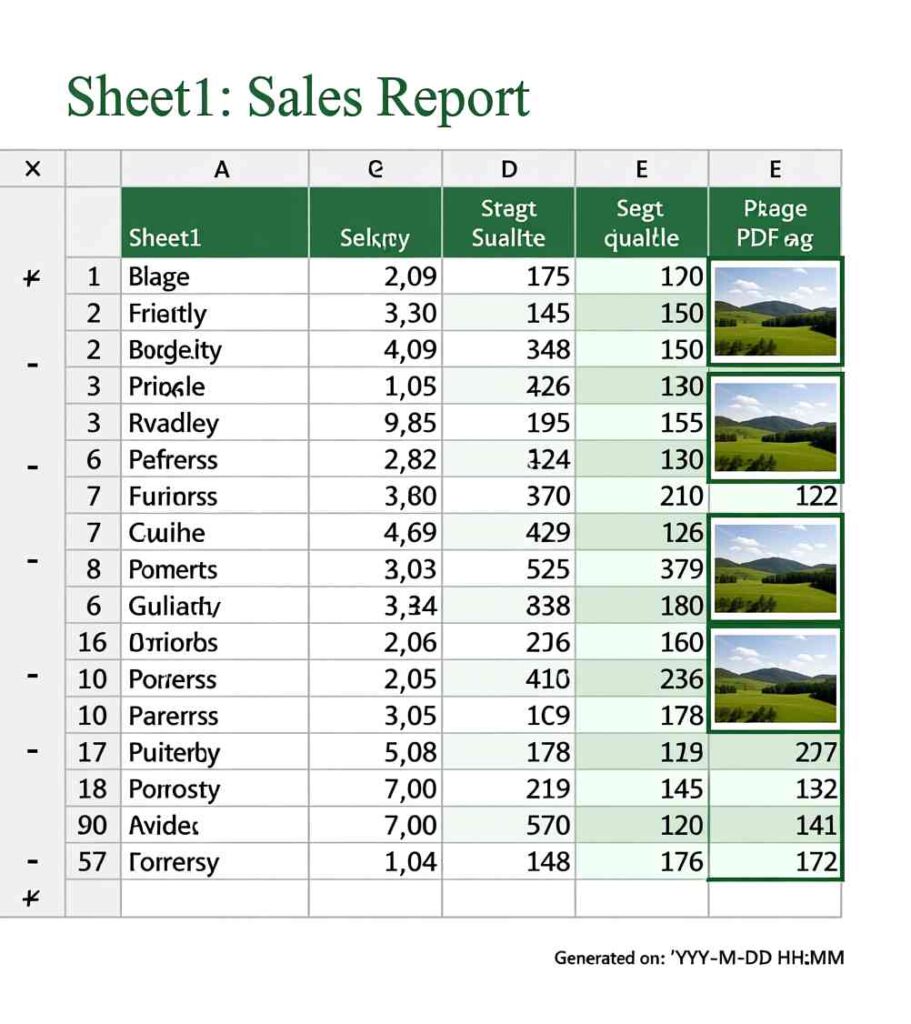Click the Stagt Sualite header cell
This screenshot has width=911, height=1024.
click(x=509, y=222)
